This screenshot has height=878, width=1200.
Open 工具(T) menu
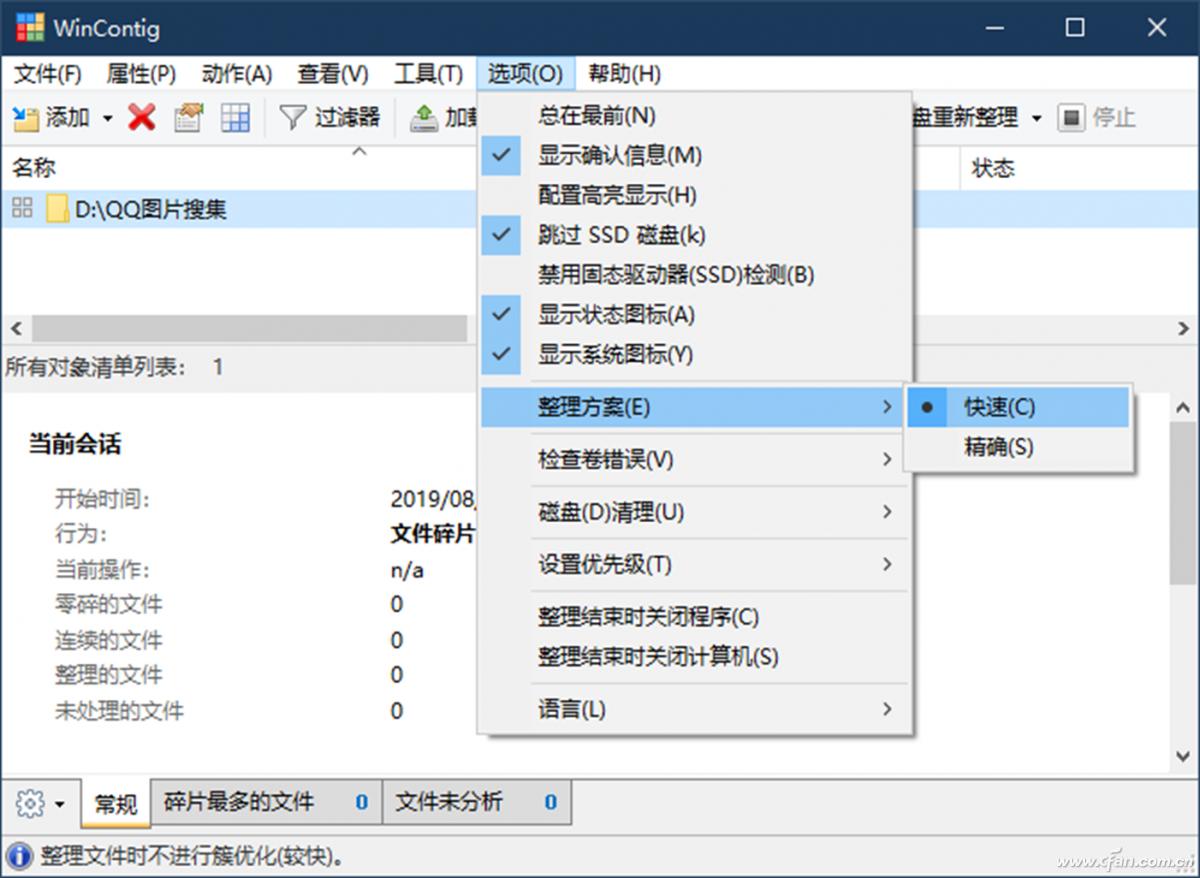[x=429, y=74]
